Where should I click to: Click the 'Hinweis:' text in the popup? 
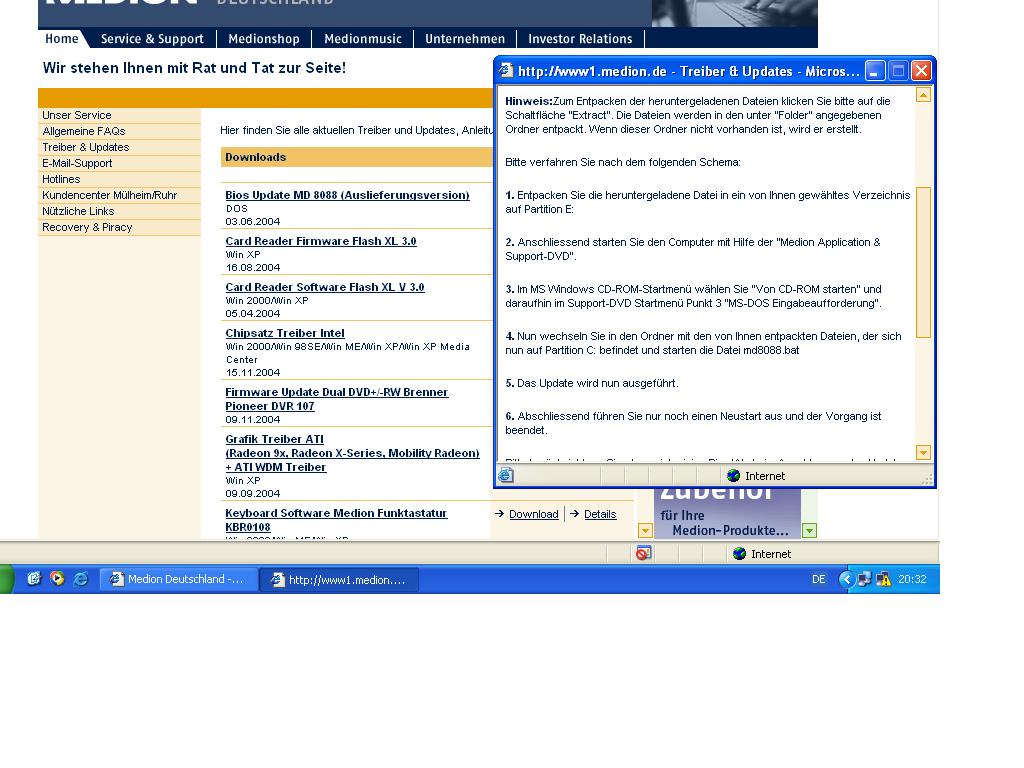[x=528, y=101]
